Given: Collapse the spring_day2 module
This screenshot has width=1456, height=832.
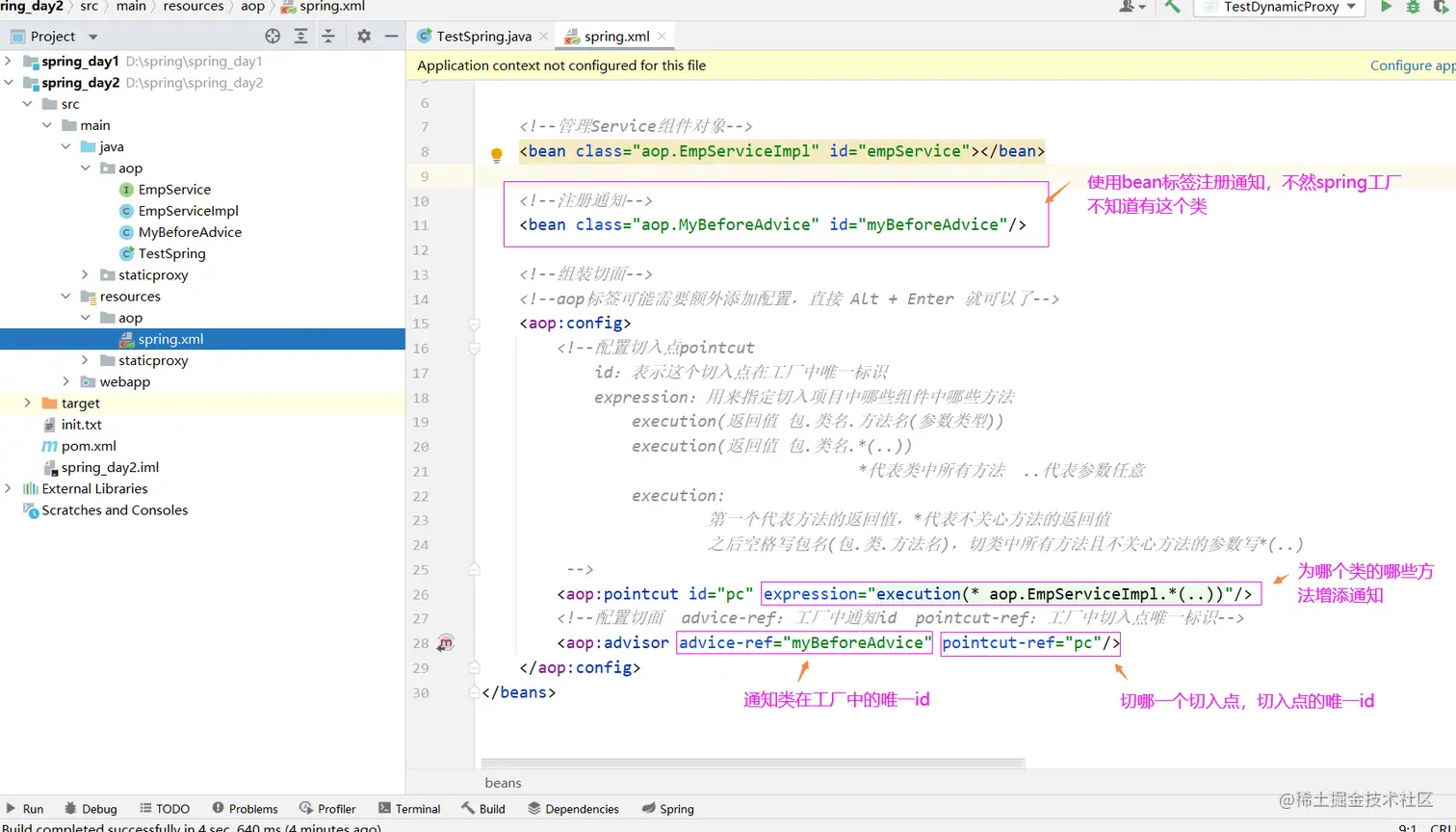Looking at the screenshot, I should (9, 82).
